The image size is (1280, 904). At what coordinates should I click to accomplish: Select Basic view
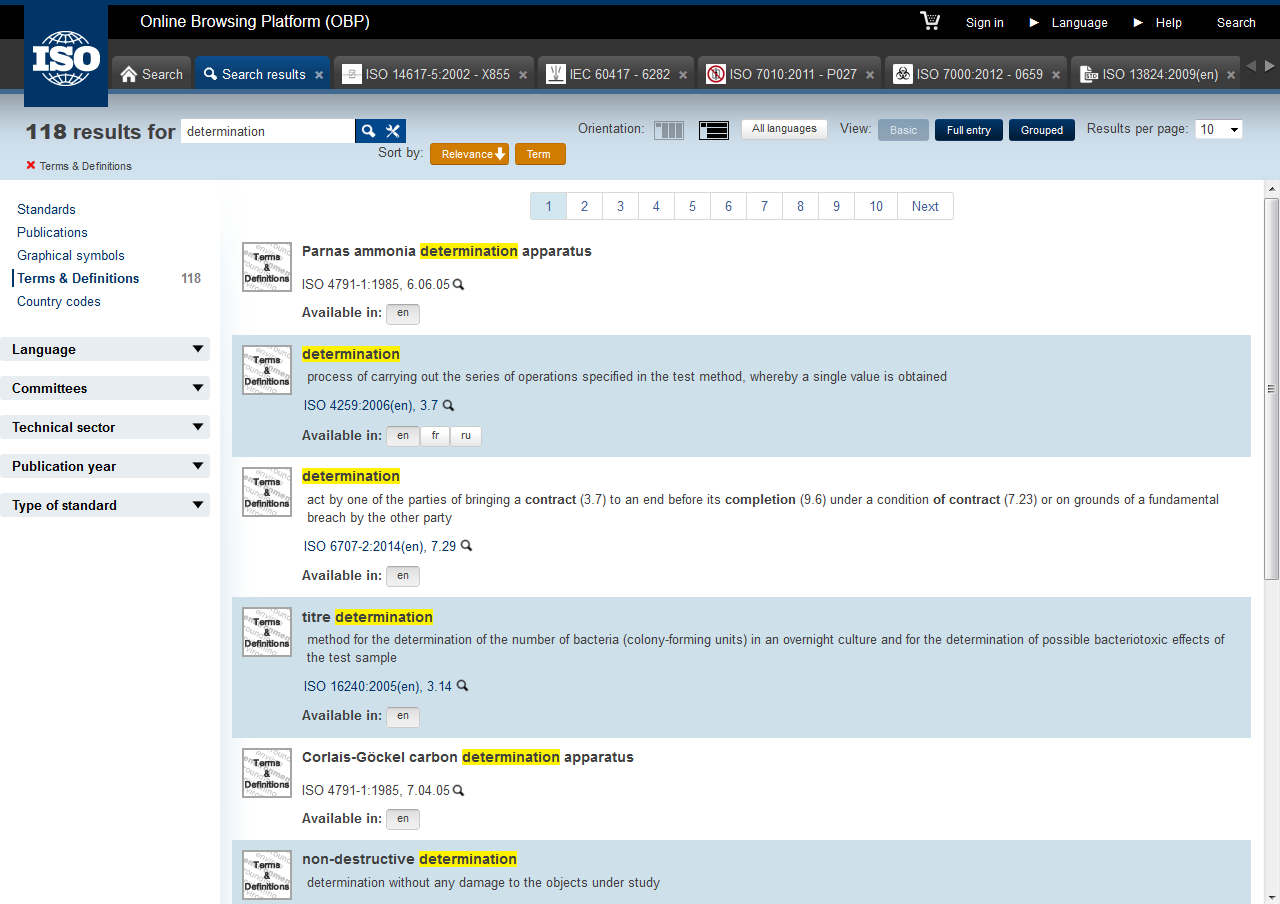(903, 130)
